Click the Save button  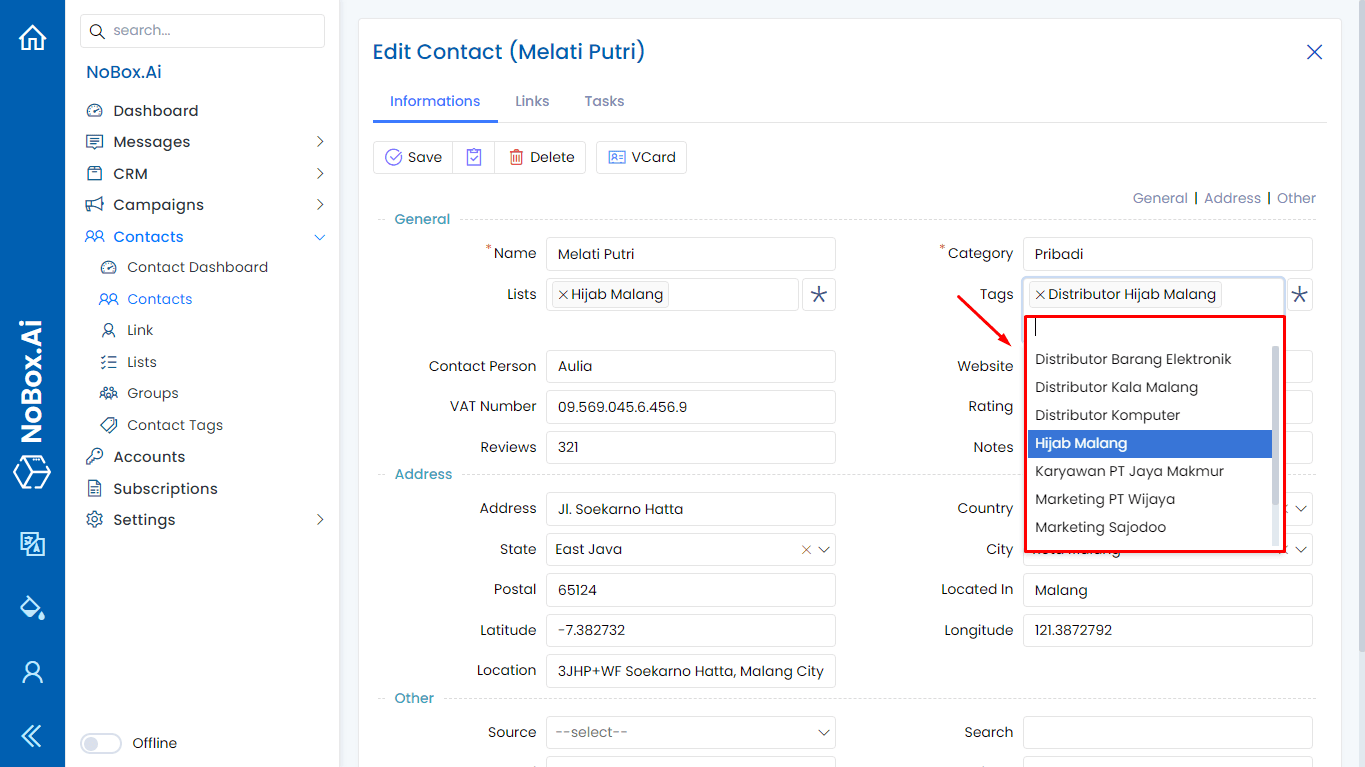(x=413, y=157)
